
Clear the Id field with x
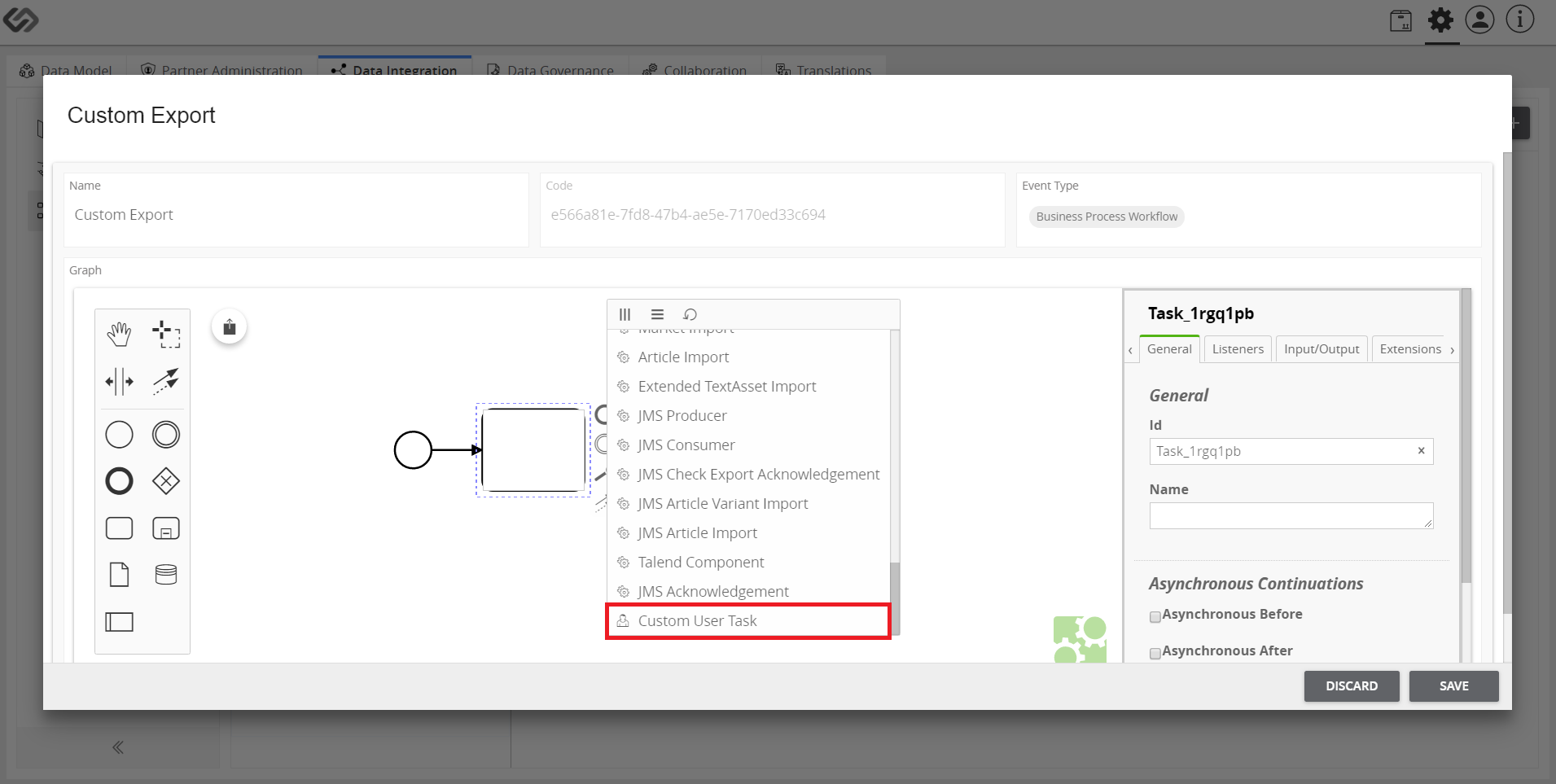point(1421,451)
